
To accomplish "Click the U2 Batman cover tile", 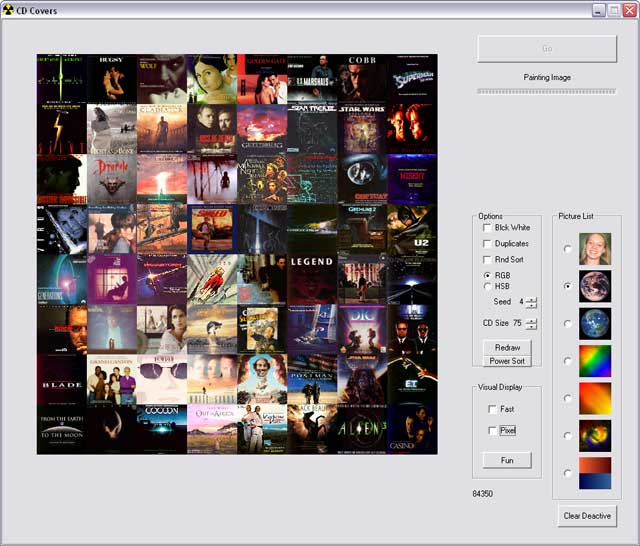I will click(412, 229).
